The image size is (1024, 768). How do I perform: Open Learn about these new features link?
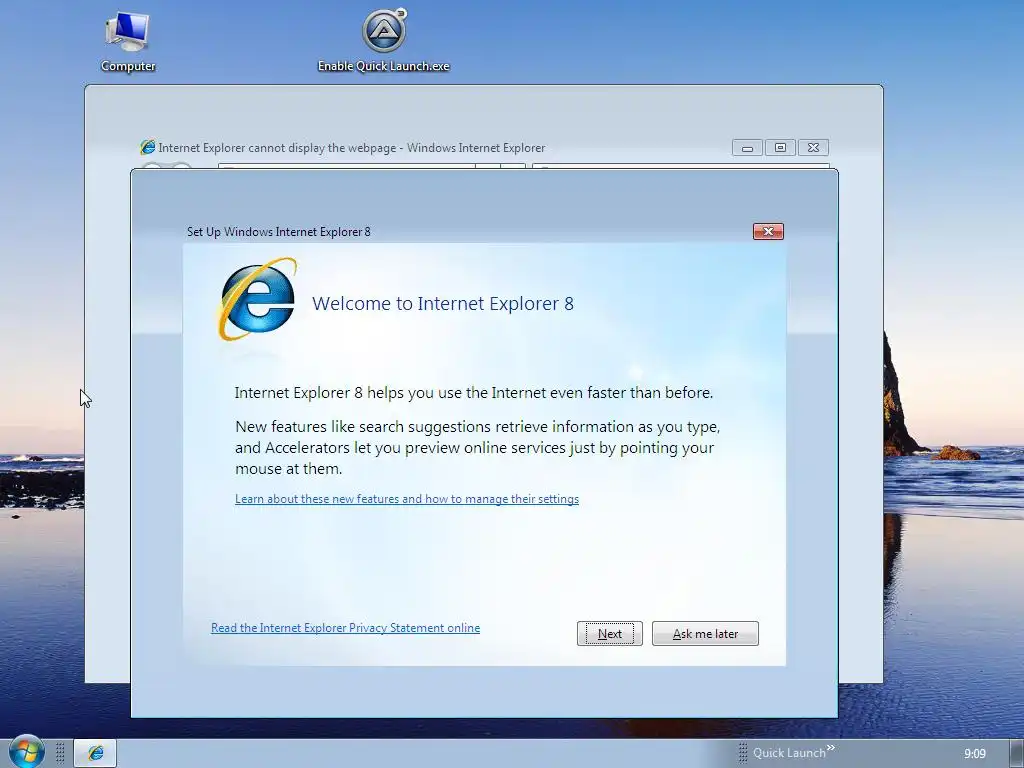(407, 499)
